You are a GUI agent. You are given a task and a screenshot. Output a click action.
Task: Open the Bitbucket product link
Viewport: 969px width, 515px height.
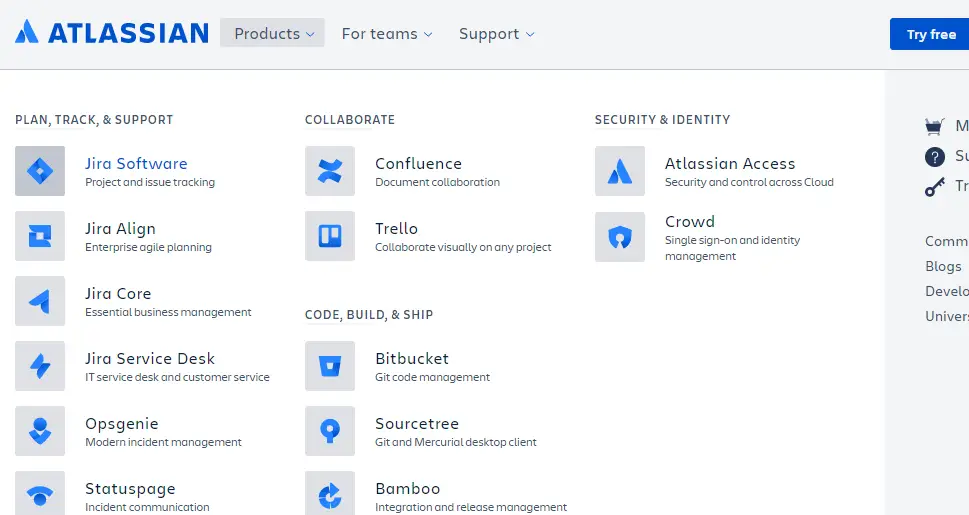(x=412, y=359)
